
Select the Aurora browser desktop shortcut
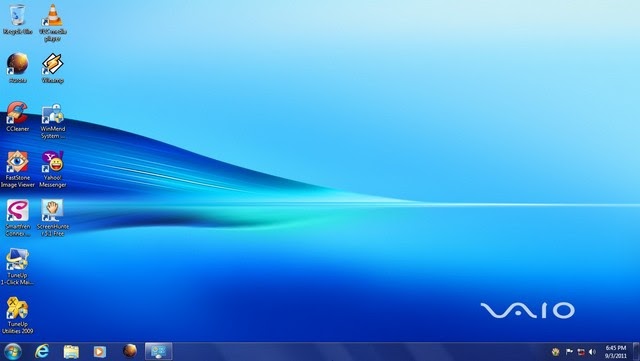pyautogui.click(x=18, y=68)
